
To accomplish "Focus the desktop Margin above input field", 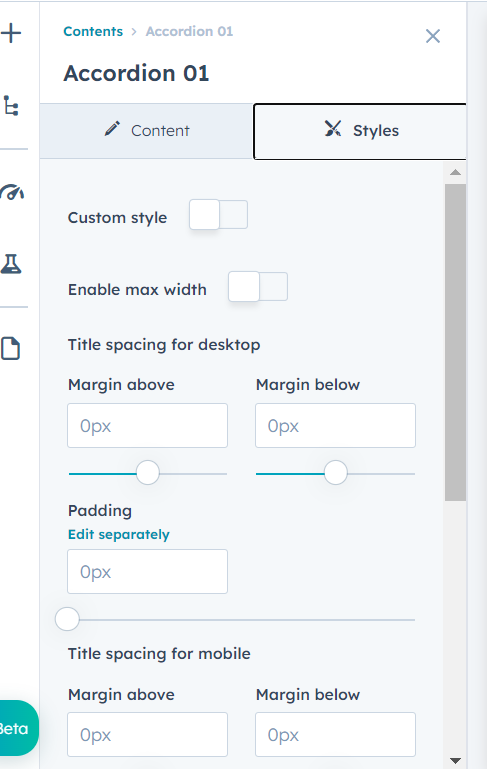I will pyautogui.click(x=148, y=426).
